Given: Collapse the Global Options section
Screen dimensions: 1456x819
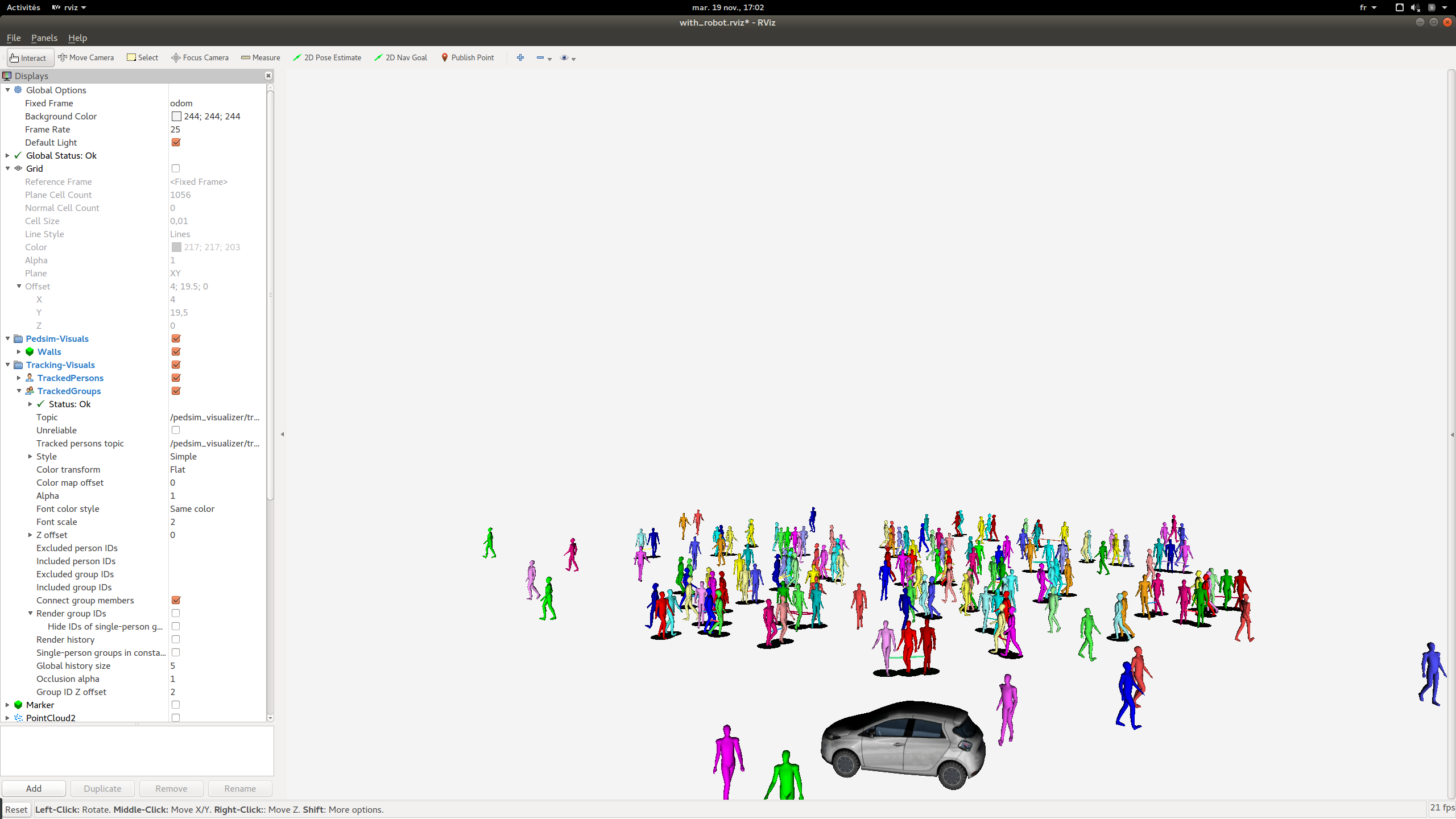Looking at the screenshot, I should click(x=7, y=90).
